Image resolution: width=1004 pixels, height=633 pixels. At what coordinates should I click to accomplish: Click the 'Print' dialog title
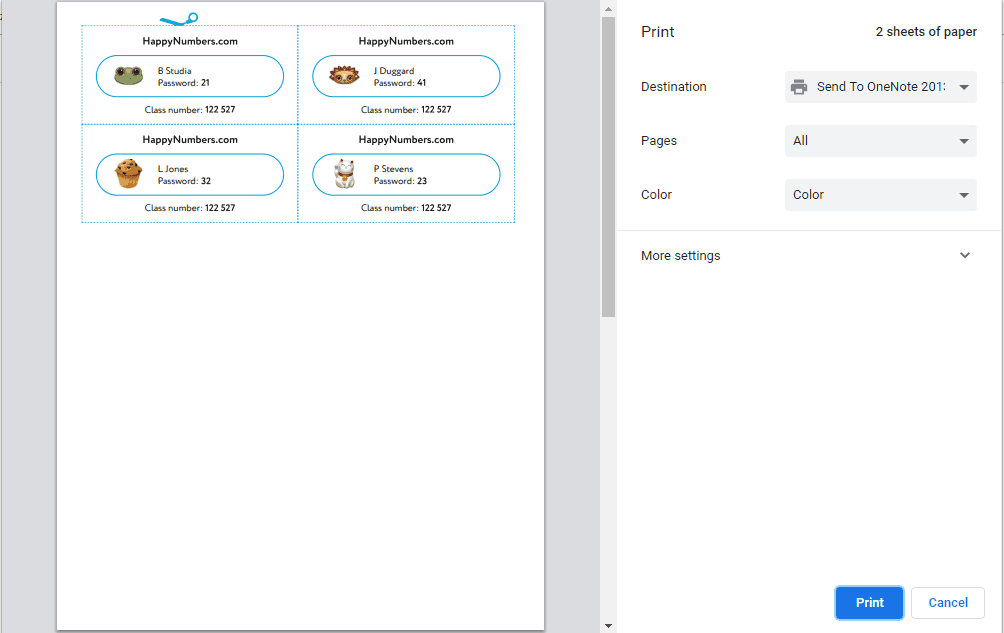[658, 32]
